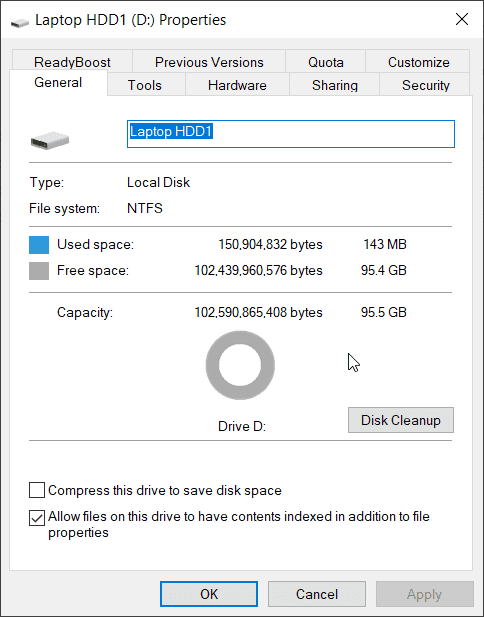Click the drive icon in the title bar

tap(20, 22)
